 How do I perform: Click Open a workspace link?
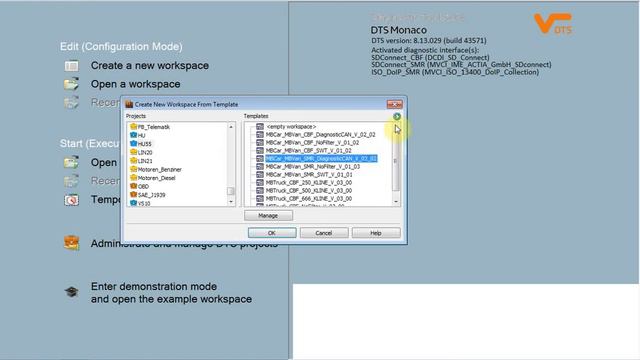pyautogui.click(x=136, y=84)
